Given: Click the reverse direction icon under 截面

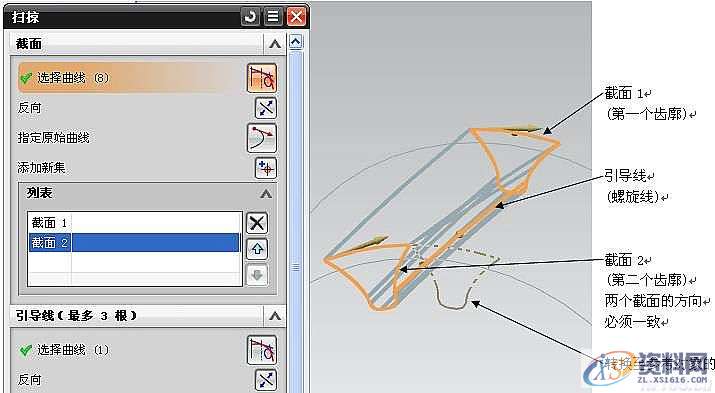Looking at the screenshot, I should 265,108.
